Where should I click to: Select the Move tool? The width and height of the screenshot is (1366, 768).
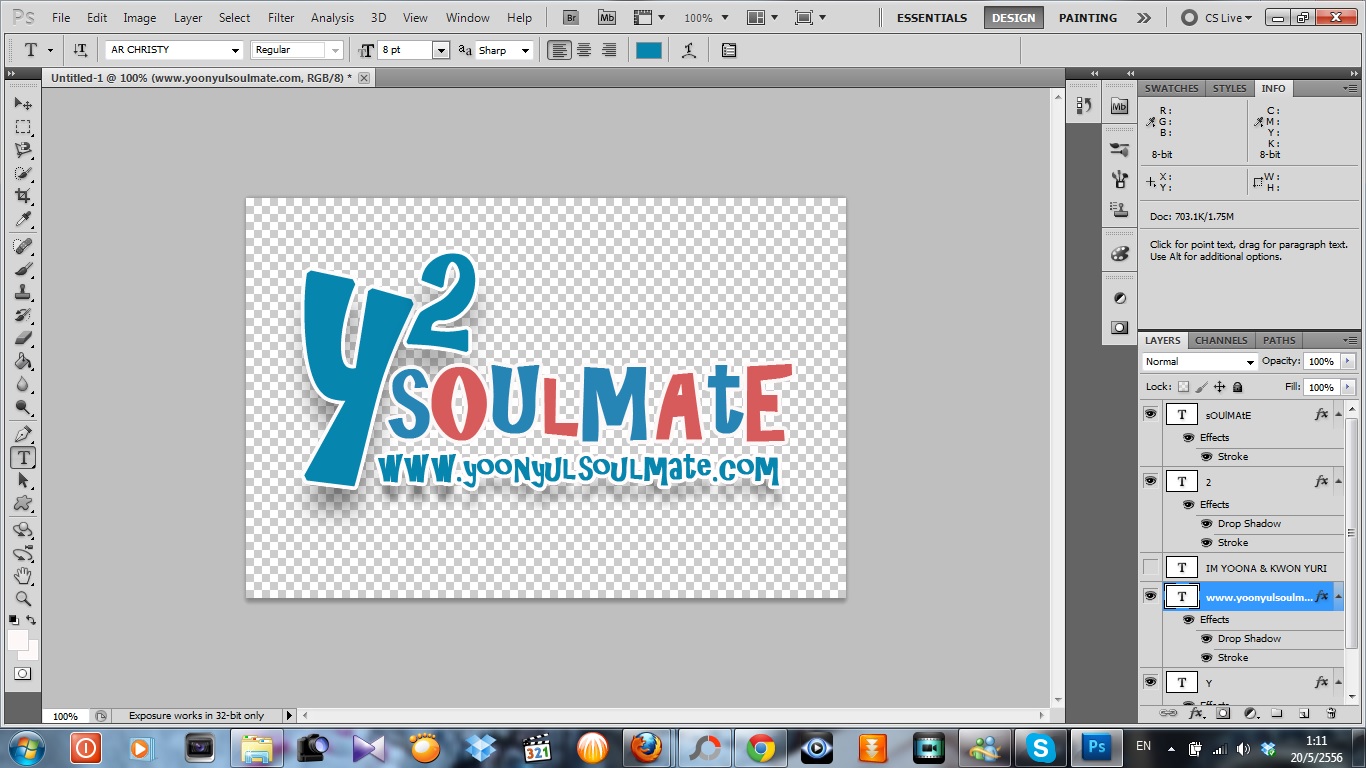23,104
